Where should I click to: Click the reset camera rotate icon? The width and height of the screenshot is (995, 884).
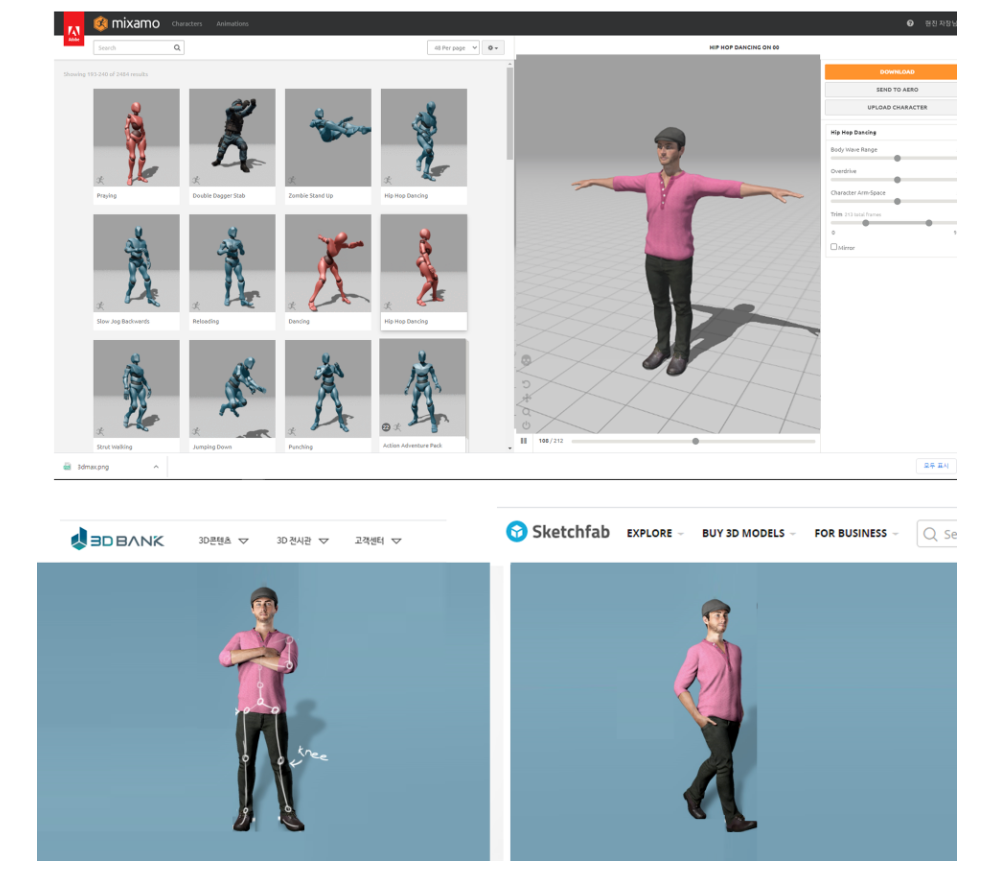coord(527,384)
